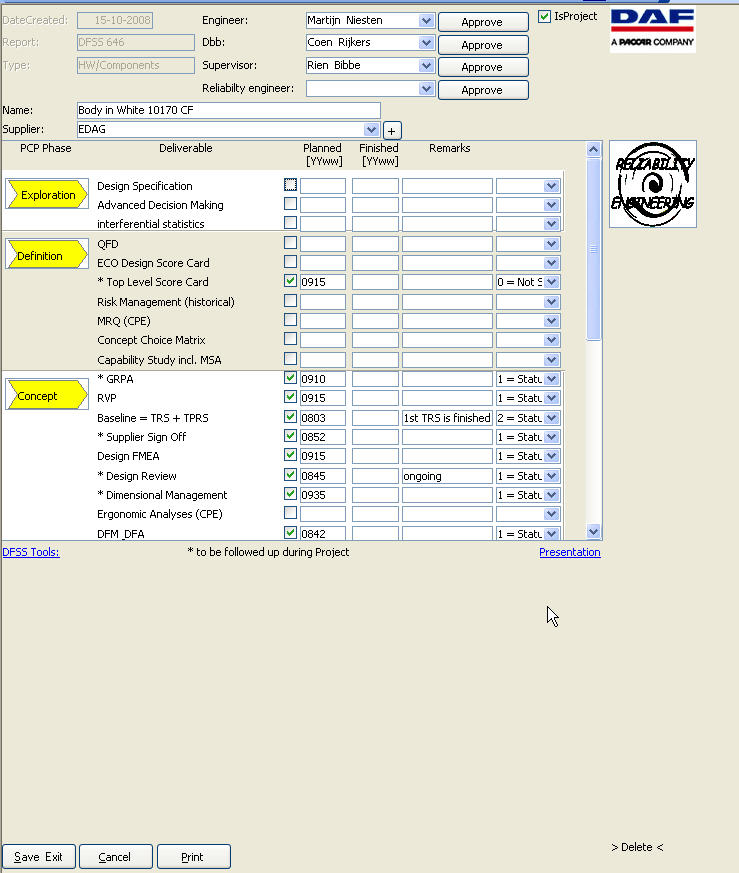This screenshot has width=739, height=873.
Task: Open the Reliabilty engineer dropdown
Action: pos(426,89)
